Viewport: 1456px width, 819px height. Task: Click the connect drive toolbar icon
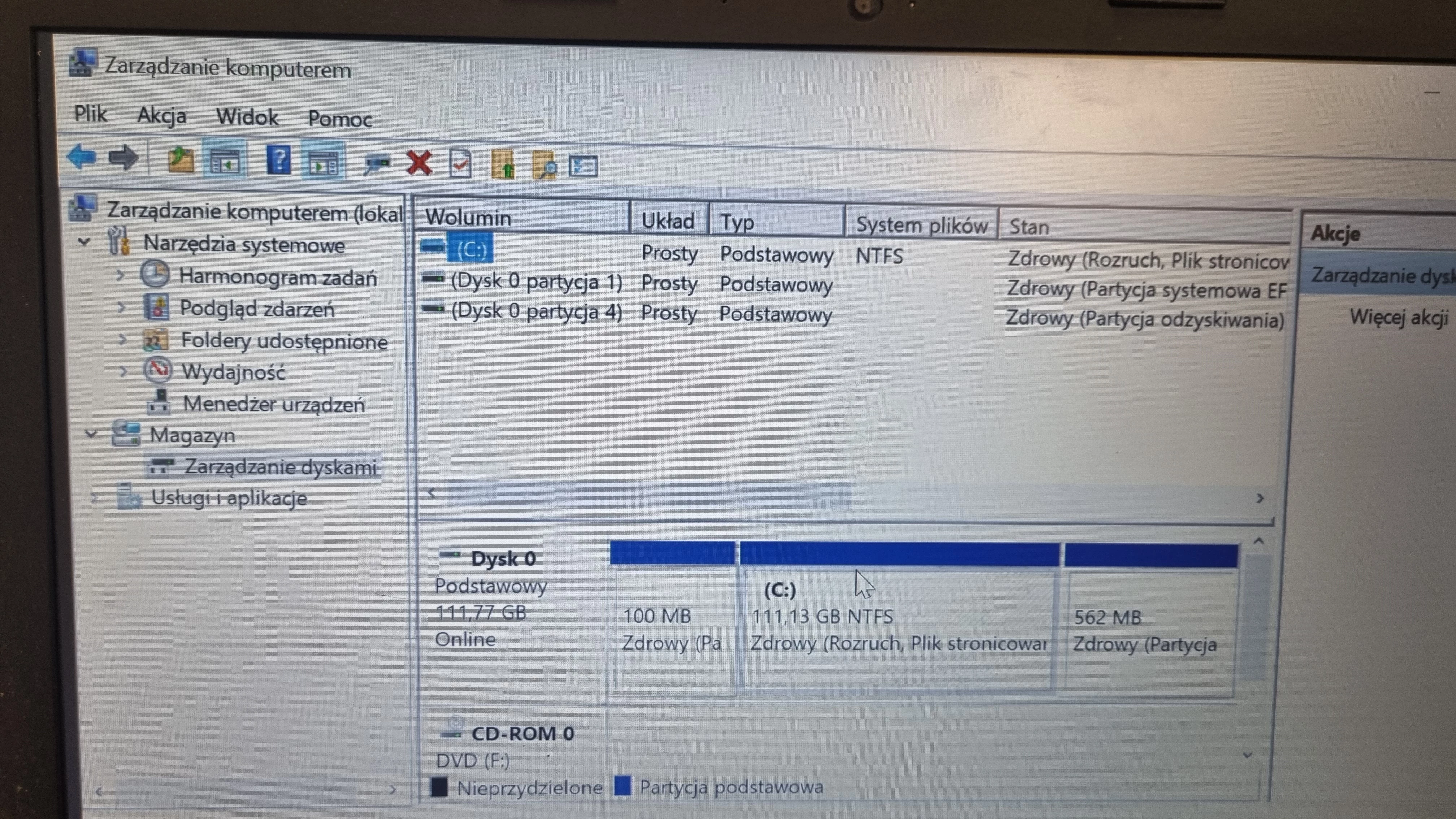point(376,164)
